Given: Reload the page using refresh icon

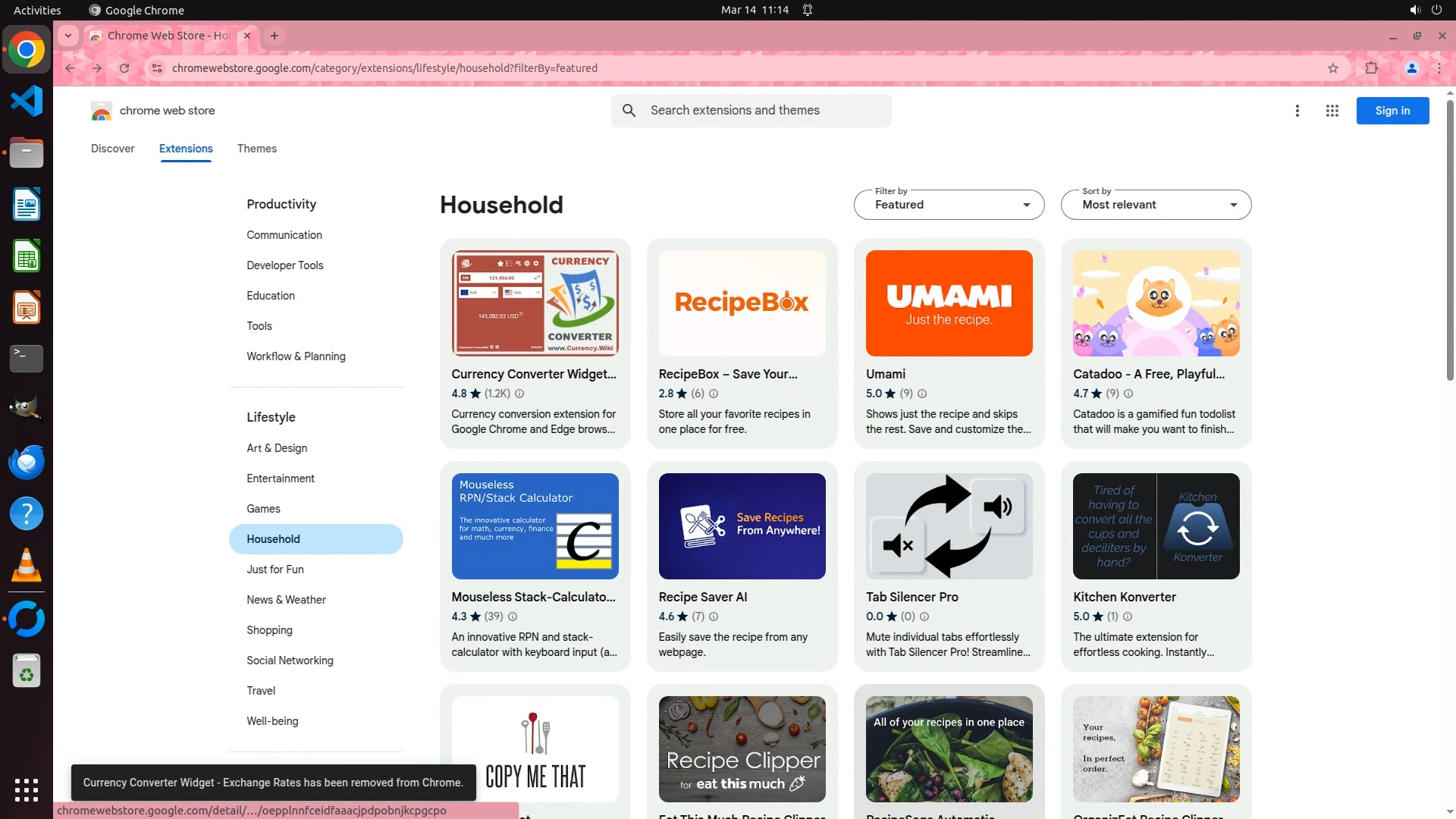Looking at the screenshot, I should [x=124, y=68].
